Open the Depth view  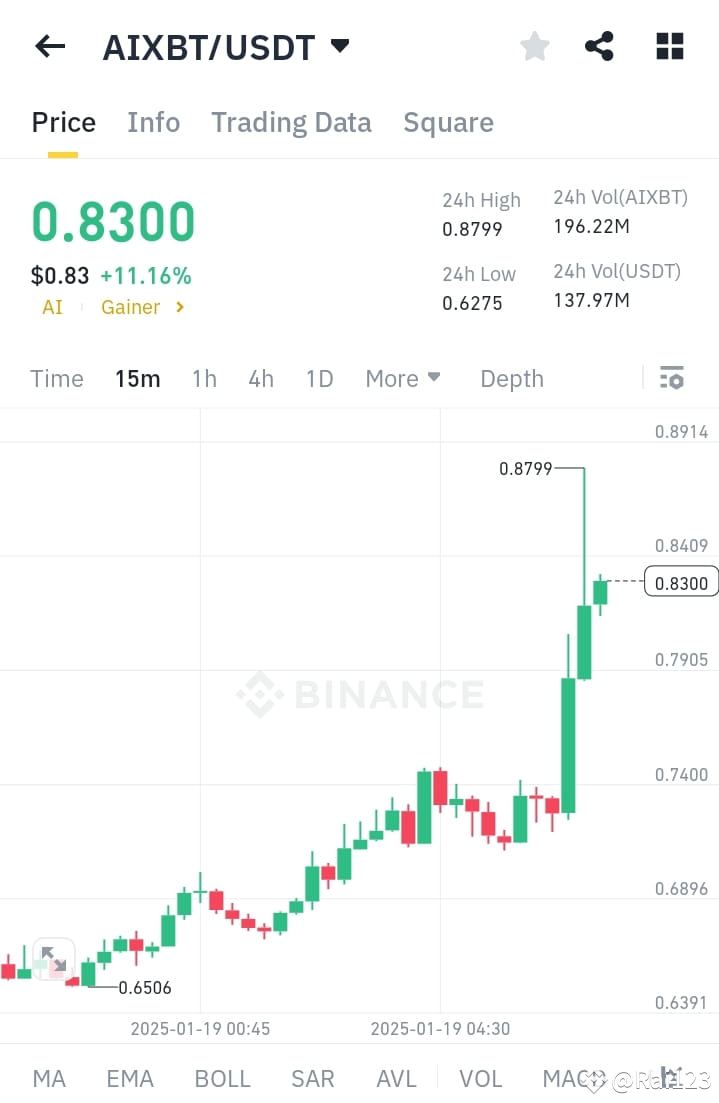(511, 378)
